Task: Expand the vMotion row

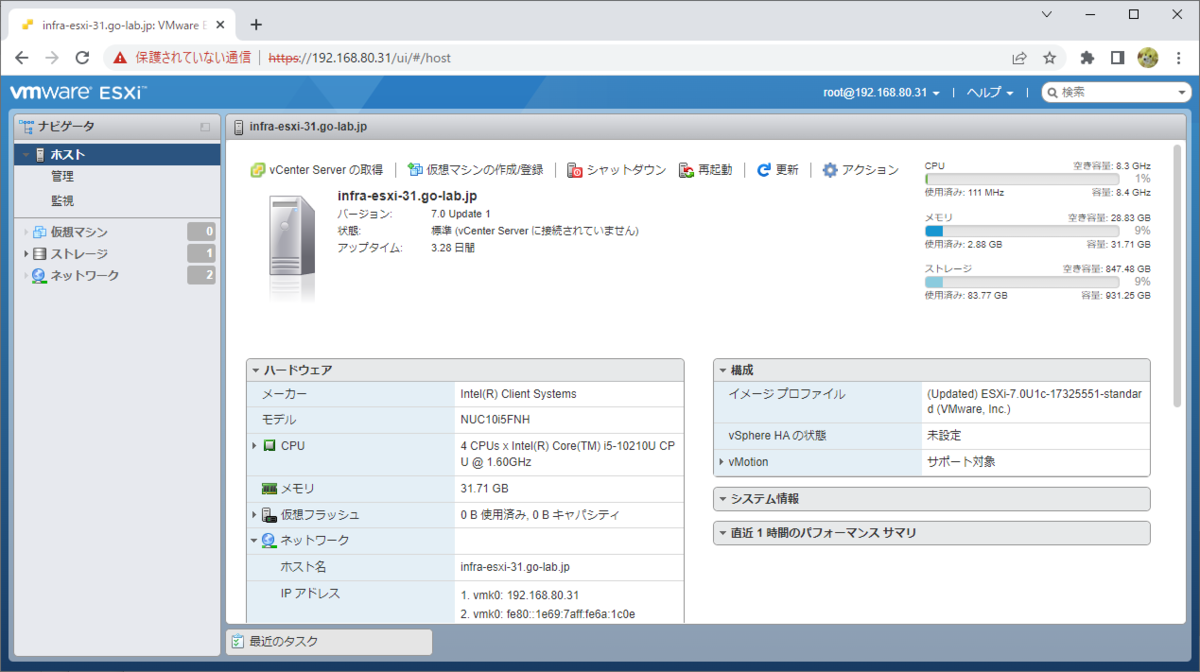Action: pos(722,462)
